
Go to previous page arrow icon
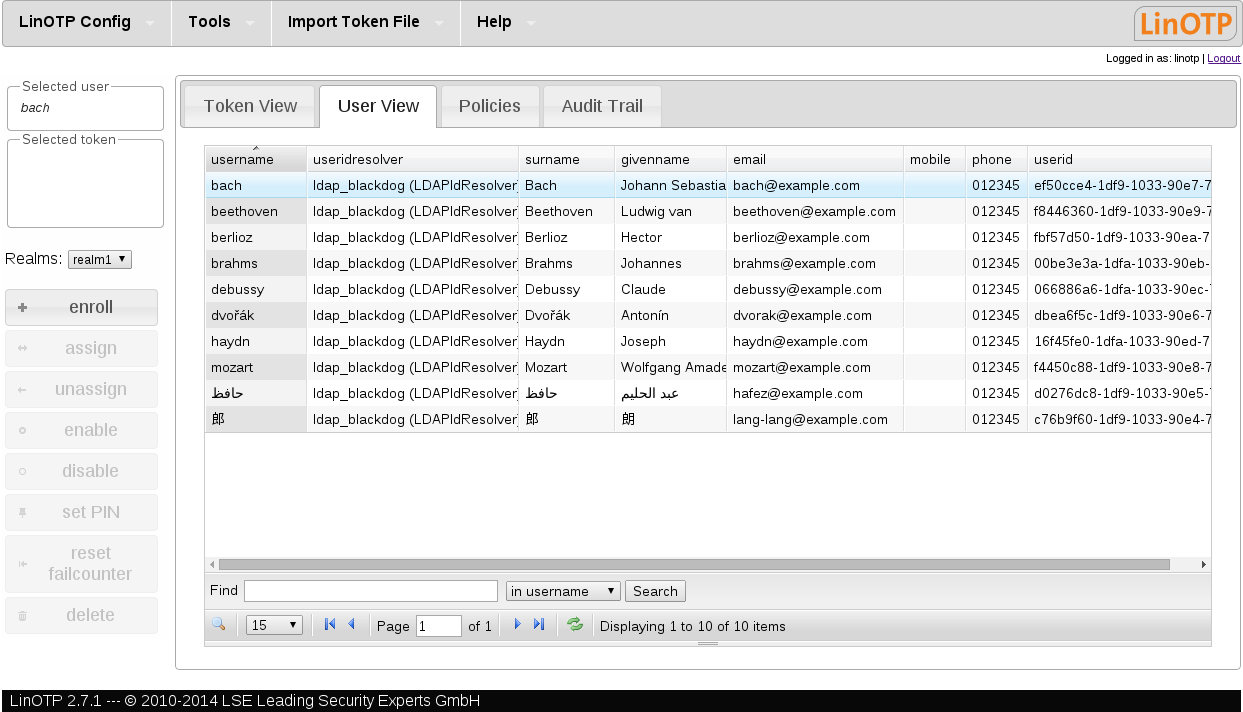(x=351, y=625)
